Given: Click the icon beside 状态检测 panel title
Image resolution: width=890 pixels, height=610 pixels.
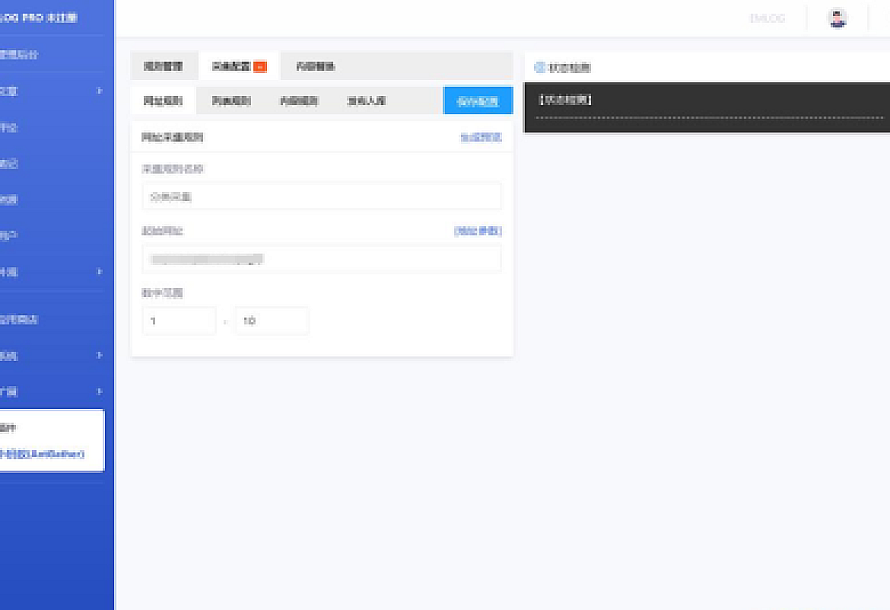Looking at the screenshot, I should pos(540,68).
